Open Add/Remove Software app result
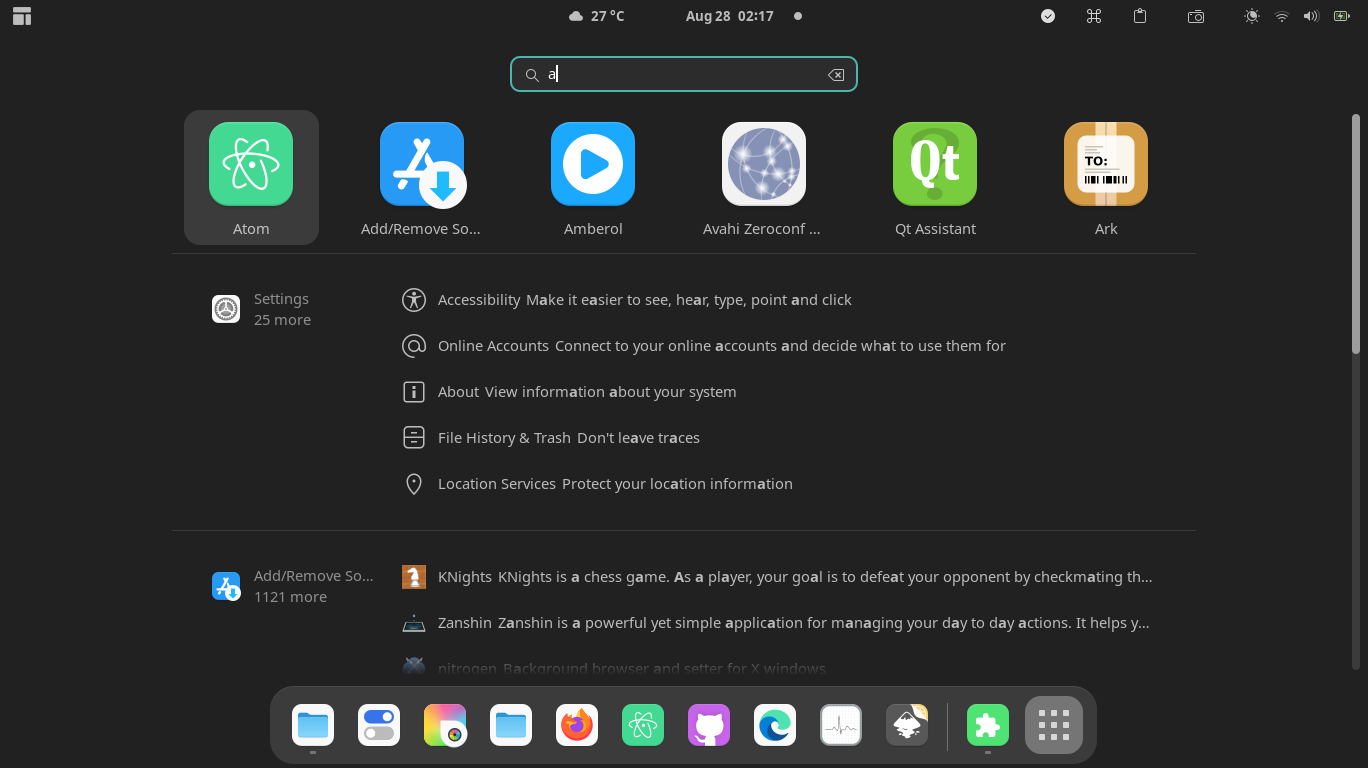The height and width of the screenshot is (768, 1368). tap(421, 178)
